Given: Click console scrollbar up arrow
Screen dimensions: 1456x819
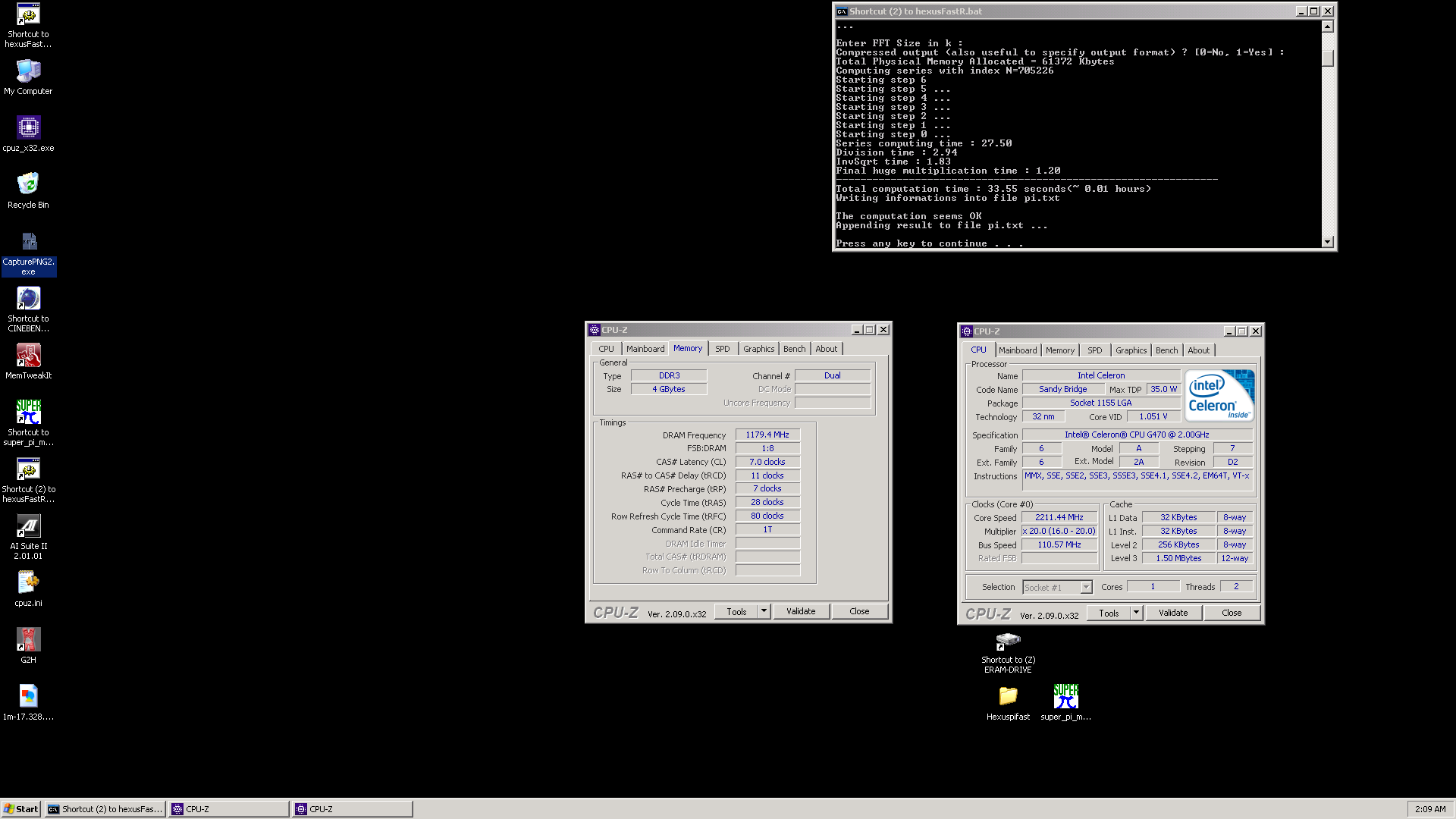Looking at the screenshot, I should 1327,27.
